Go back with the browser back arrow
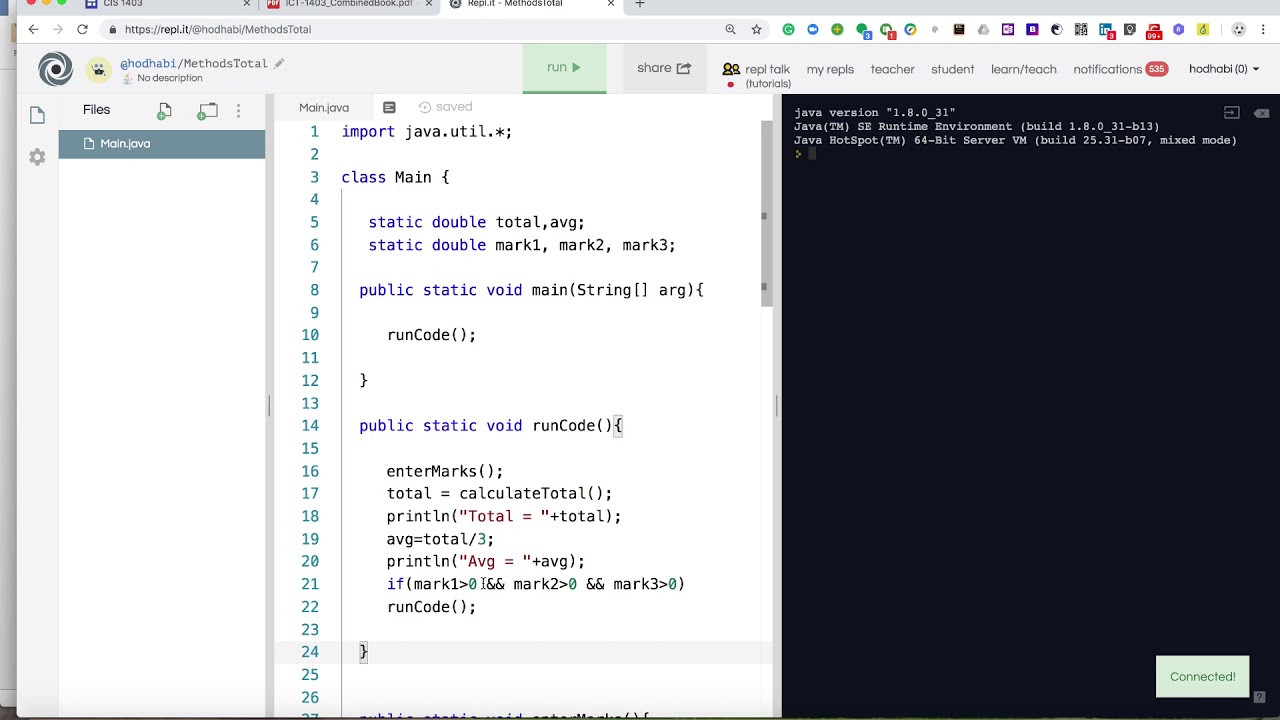The image size is (1280, 720). [x=33, y=29]
